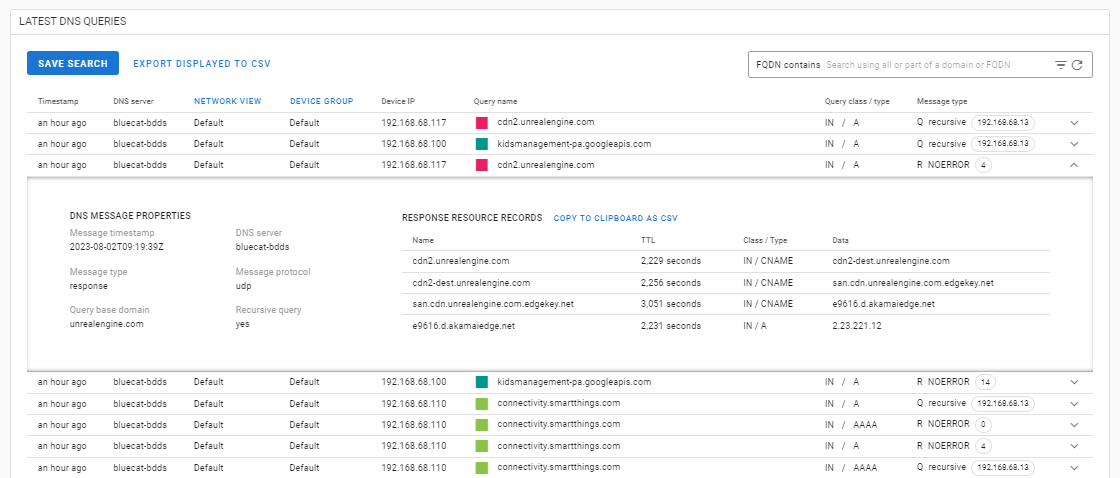Expand the last connectivity.smartthings.com AAAA recursive row
The width and height of the screenshot is (1120, 478).
[x=1074, y=468]
